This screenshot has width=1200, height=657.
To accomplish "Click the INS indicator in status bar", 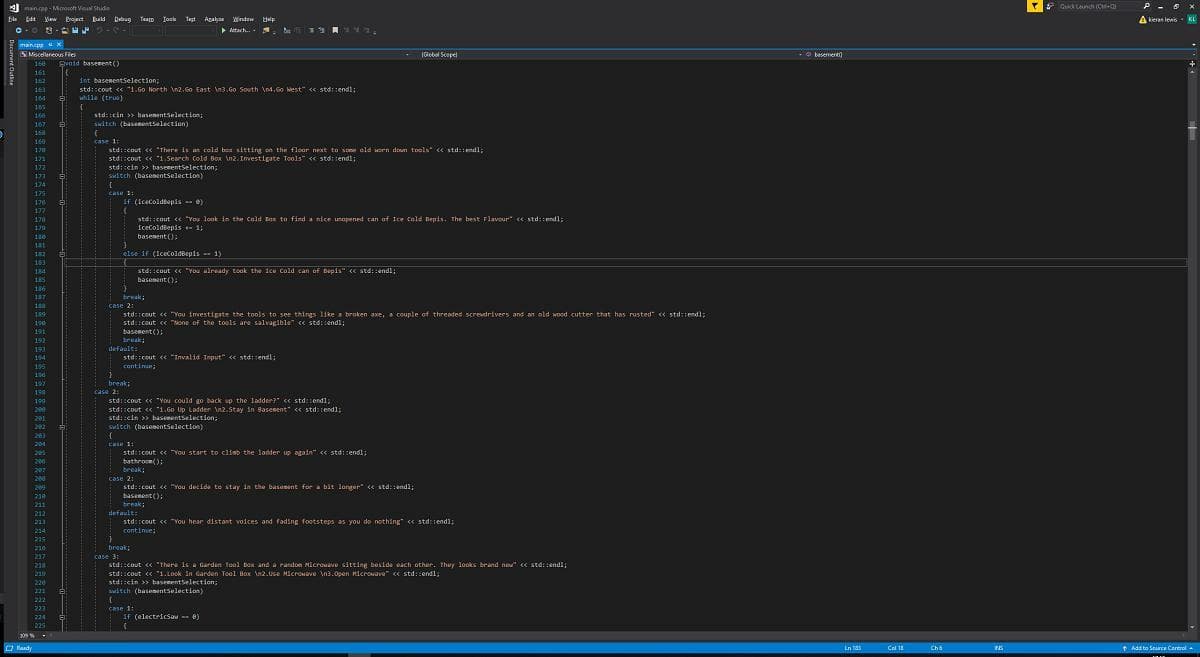I will (x=998, y=649).
